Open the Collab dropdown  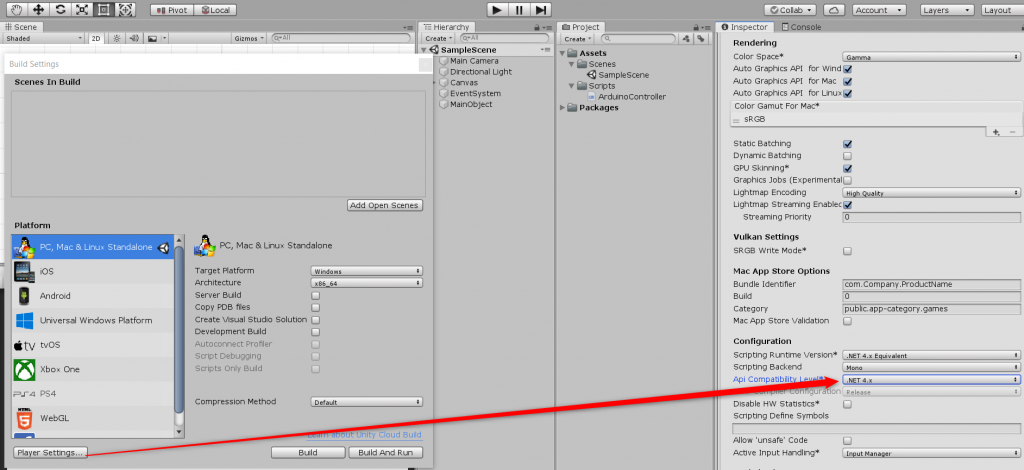point(791,10)
